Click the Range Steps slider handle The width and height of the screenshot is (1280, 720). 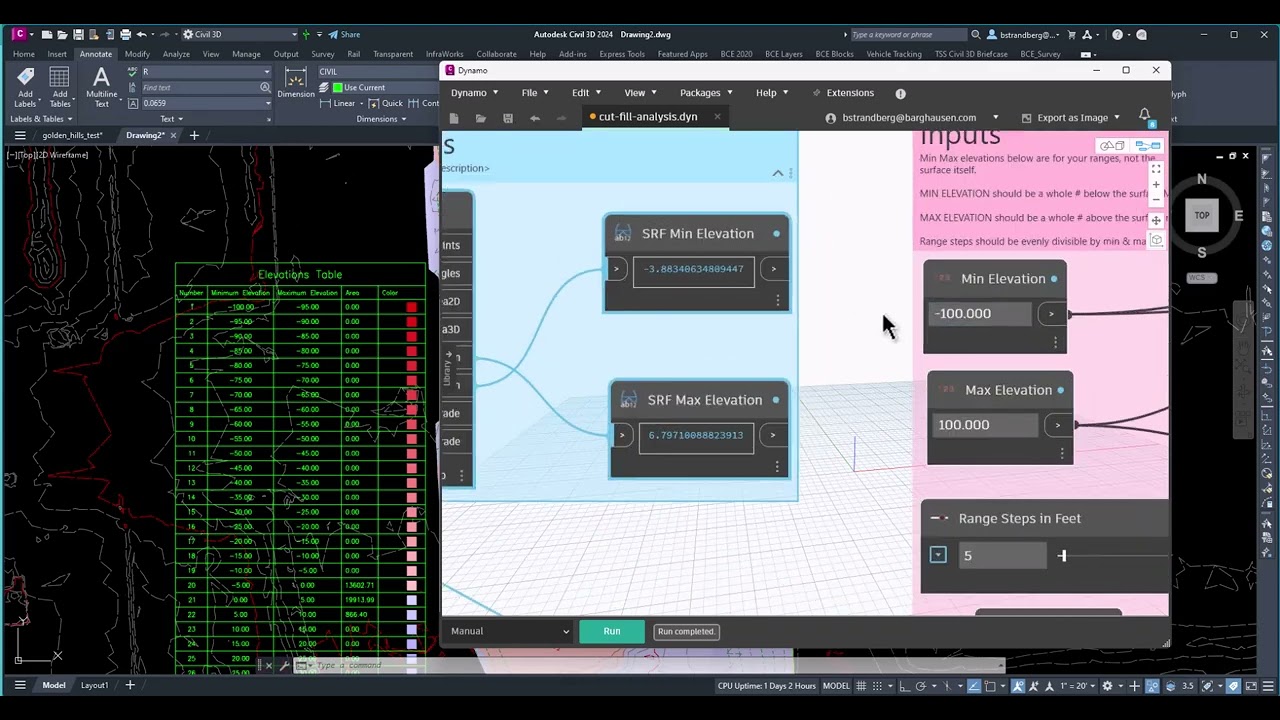1062,556
